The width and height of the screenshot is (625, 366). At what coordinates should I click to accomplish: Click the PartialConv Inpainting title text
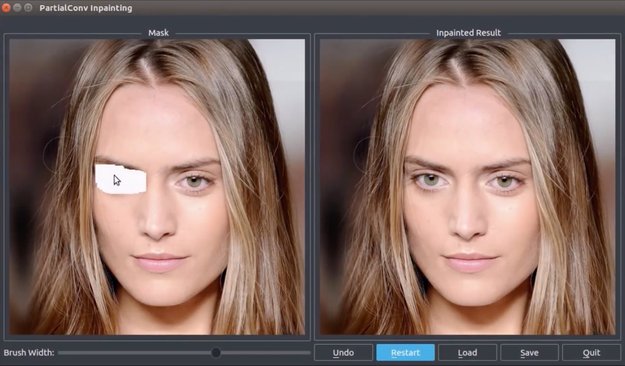click(x=86, y=8)
